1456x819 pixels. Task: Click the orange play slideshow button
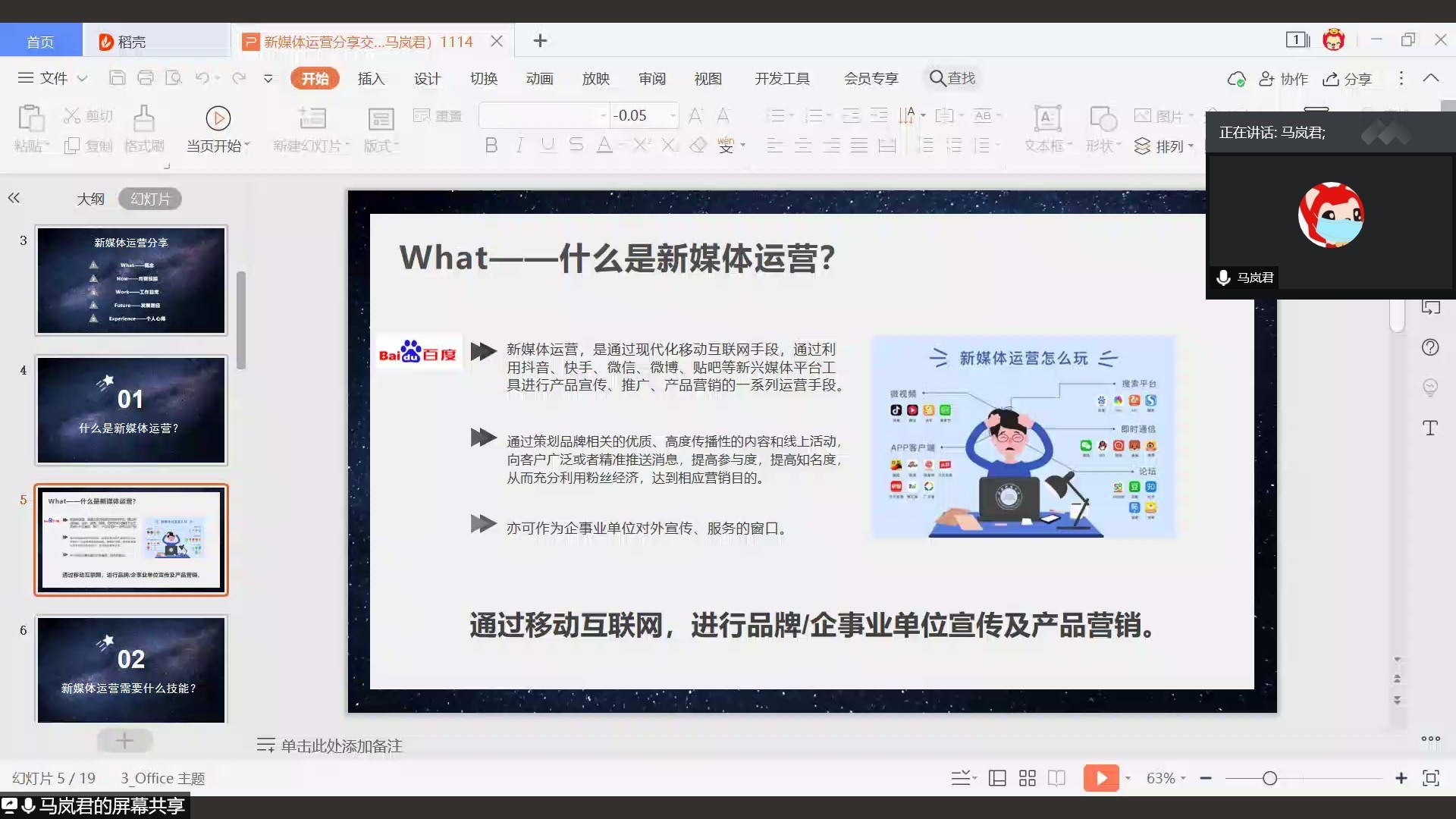point(1100,778)
